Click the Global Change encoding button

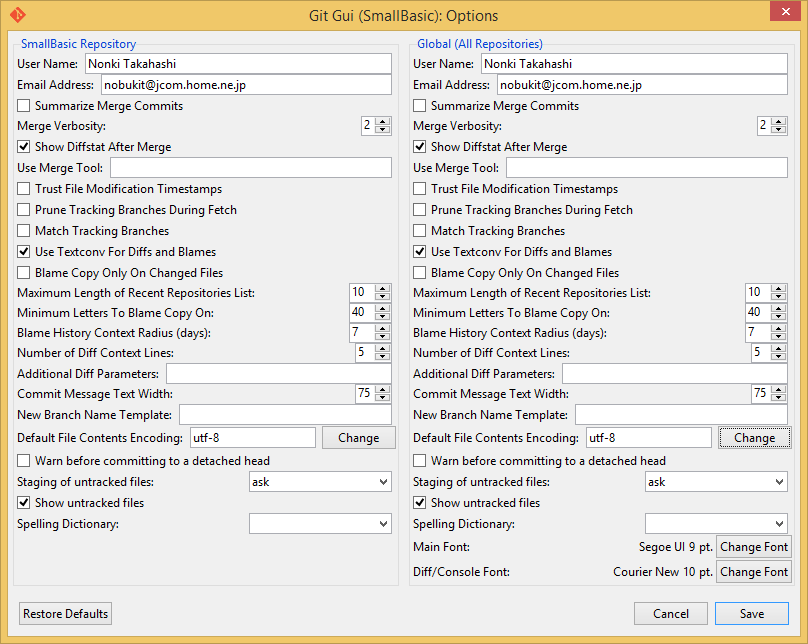coord(754,438)
